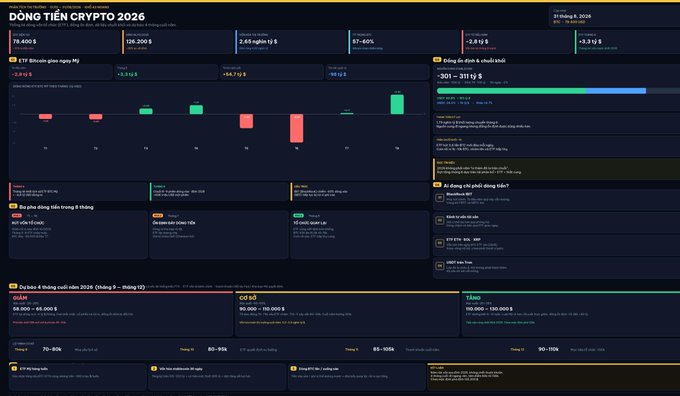Screen dimensions: 680x396
Task: Click the ~301 – 311 tỷ $ stablecoin total
Action: click(459, 76)
